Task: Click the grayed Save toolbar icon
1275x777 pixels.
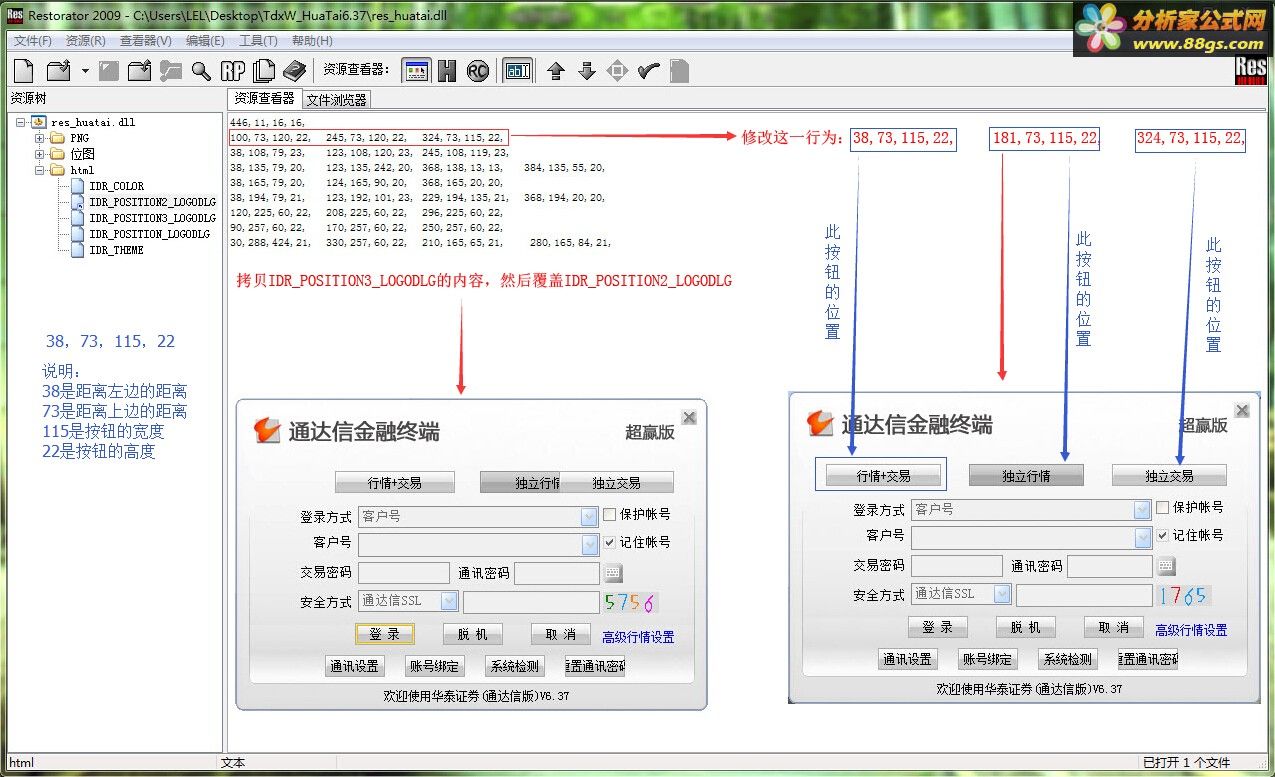Action: point(108,71)
